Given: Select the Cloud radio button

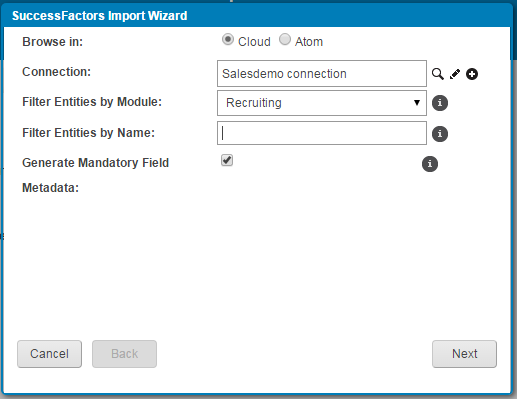Looking at the screenshot, I should [x=228, y=40].
